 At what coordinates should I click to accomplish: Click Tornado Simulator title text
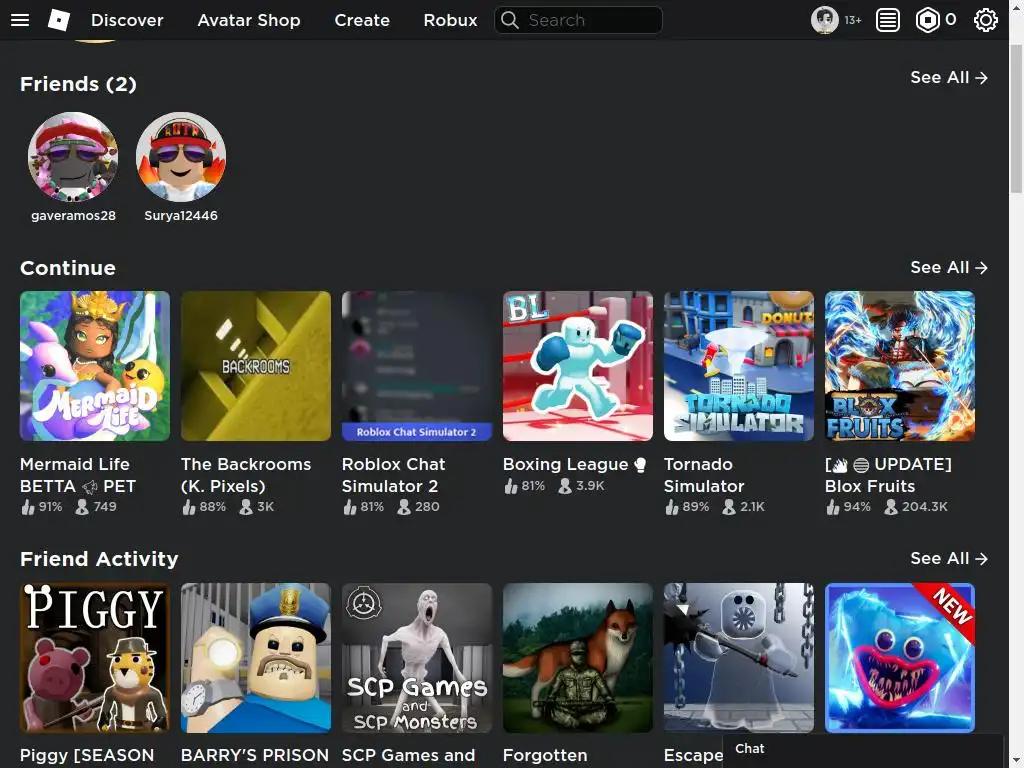click(x=704, y=475)
